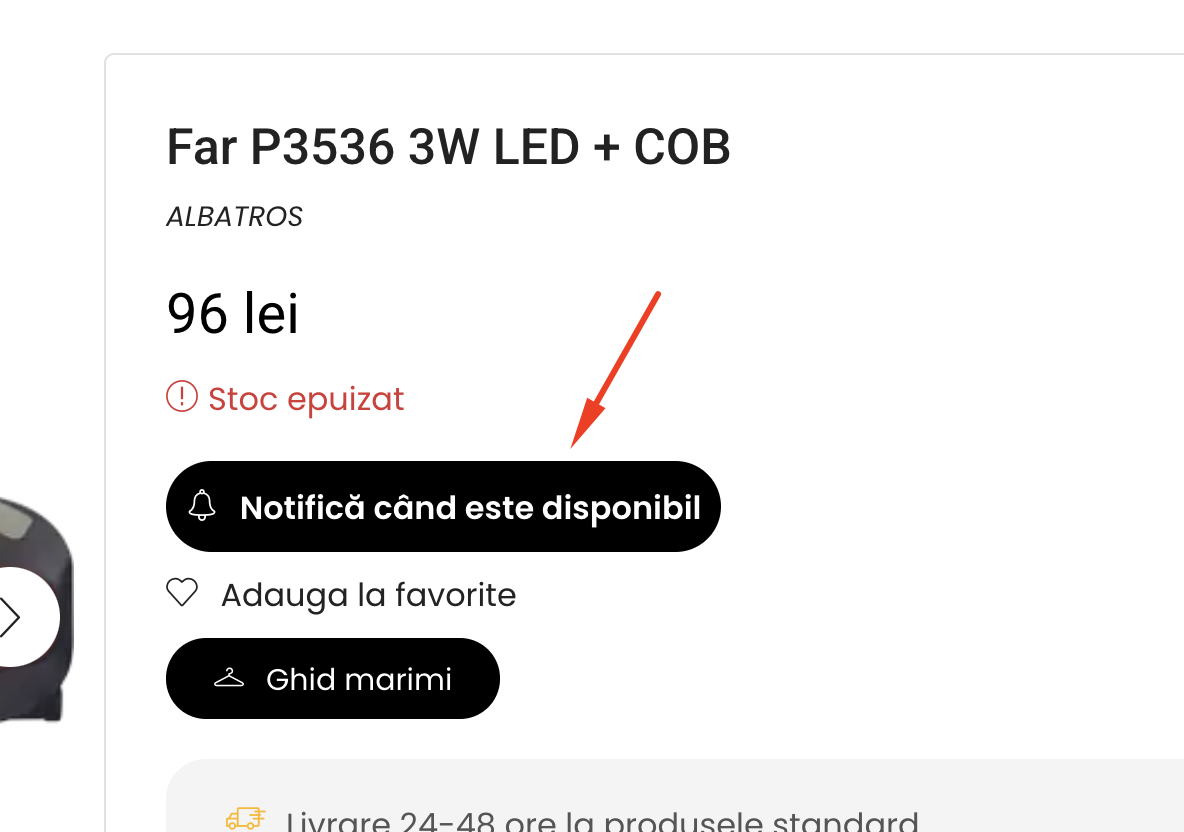The image size is (1184, 832).
Task: Click the tip of the red annotation arrow
Action: [x=573, y=445]
